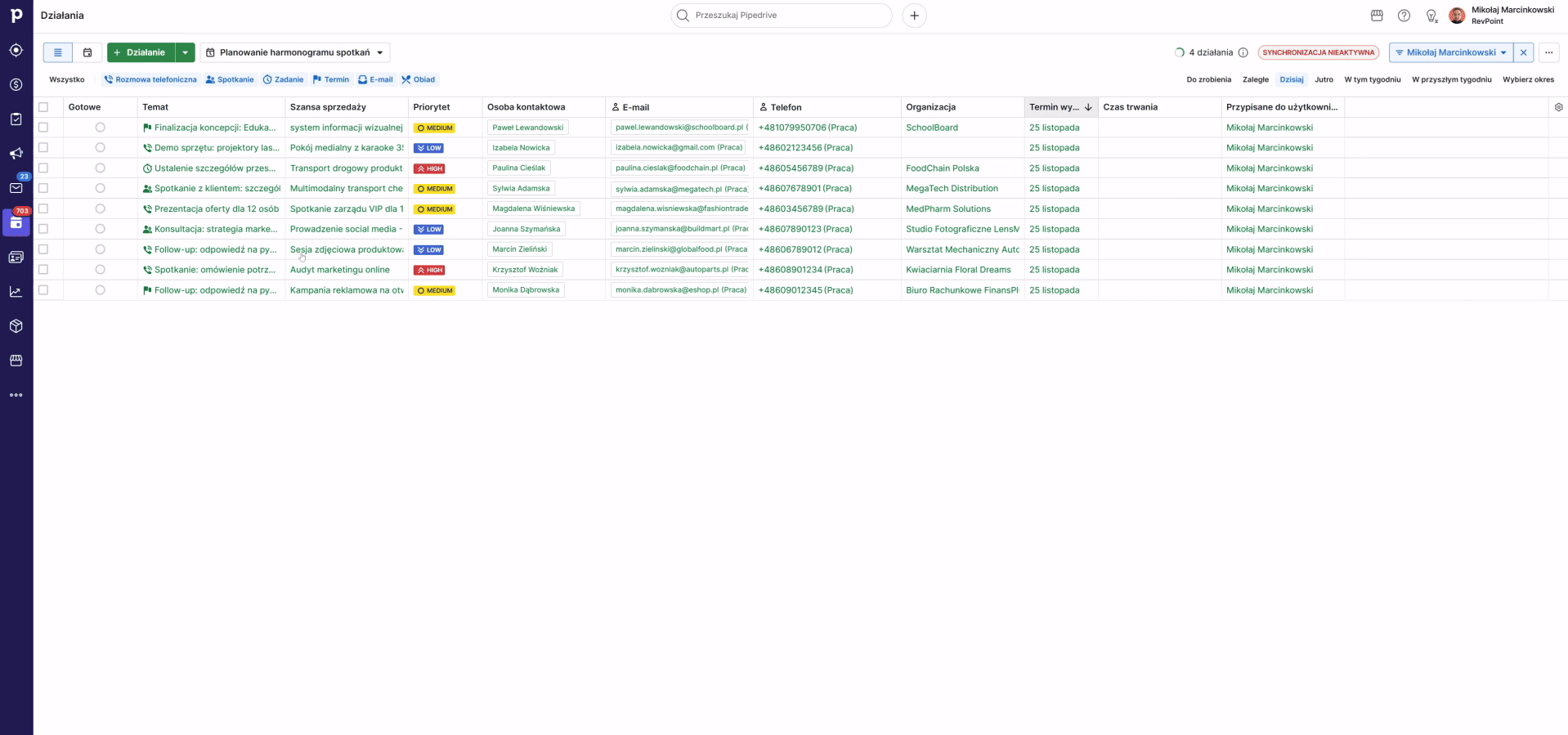Expand the green Działanie dropdown arrow
The width and height of the screenshot is (1568, 735).
pyautogui.click(x=186, y=52)
